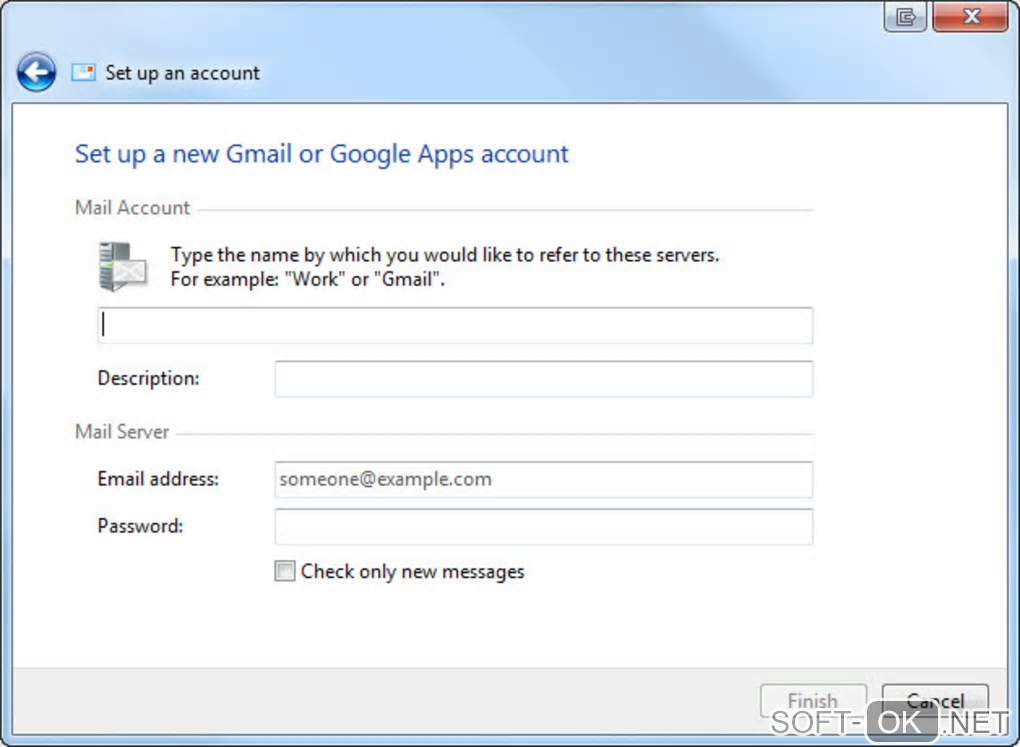The height and width of the screenshot is (747, 1020).
Task: Click the 'For example: "Work" or "Gmail"' text
Action: (x=308, y=280)
